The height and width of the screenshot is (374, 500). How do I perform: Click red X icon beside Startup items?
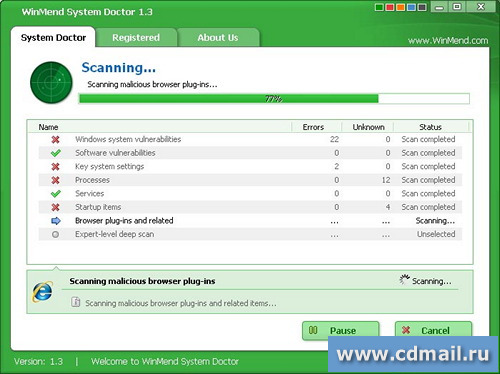[x=56, y=207]
